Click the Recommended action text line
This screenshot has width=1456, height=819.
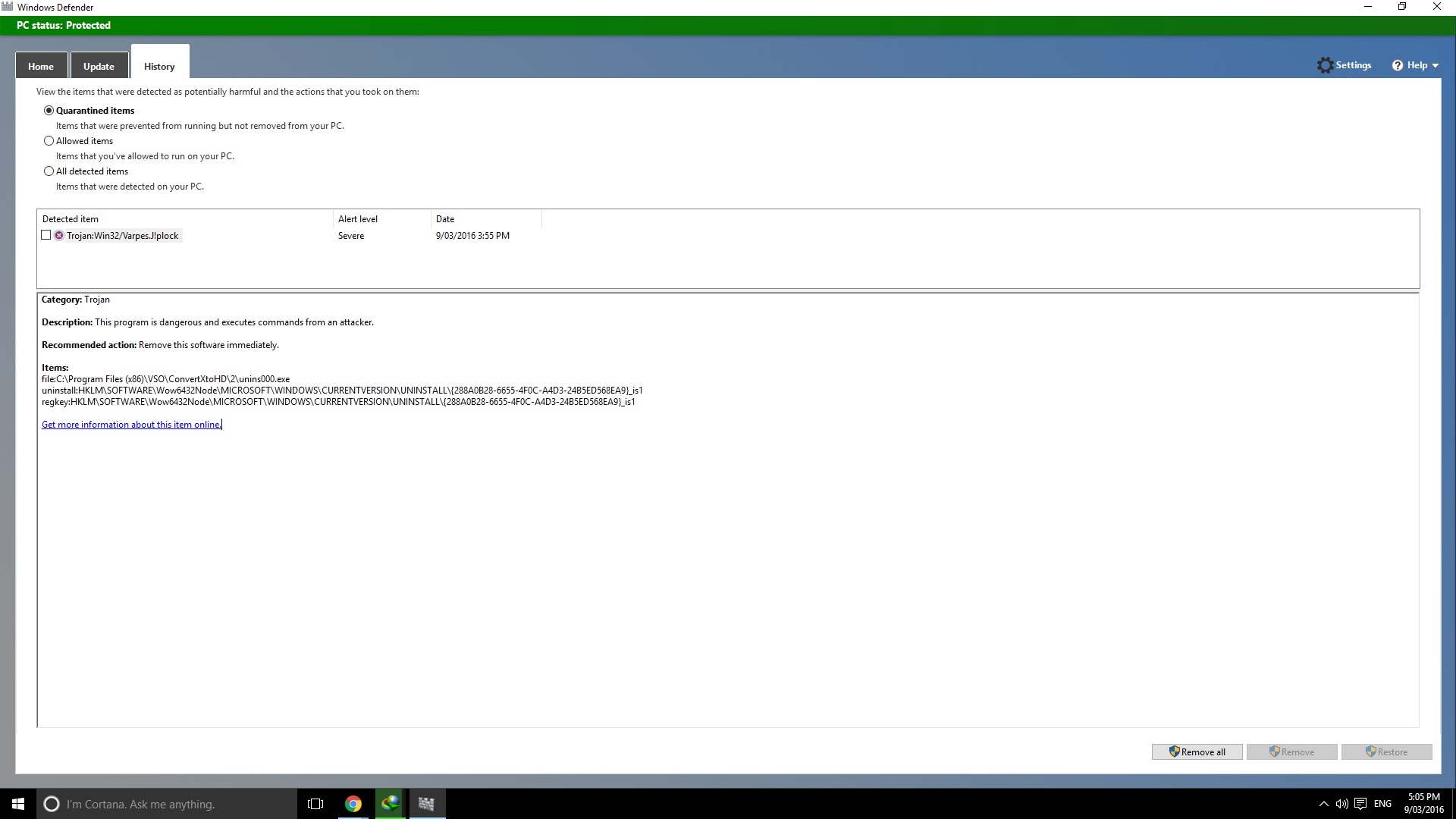(x=160, y=345)
